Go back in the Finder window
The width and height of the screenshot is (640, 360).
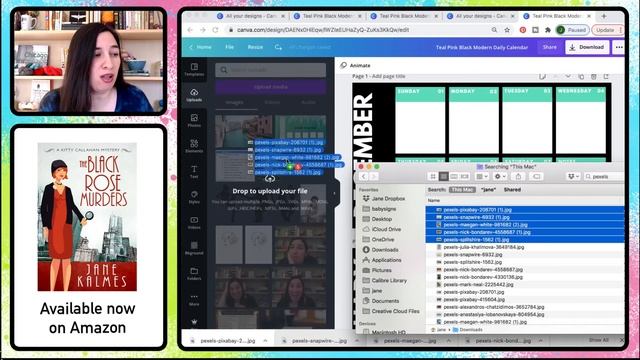pos(363,176)
